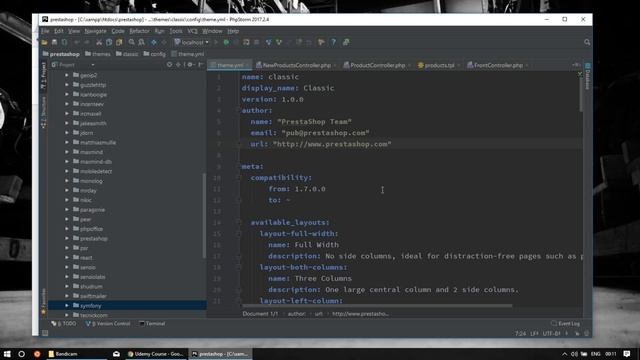Screen dimensions: 640x360
Task: Expand the jdorn folder
Action: (67, 133)
